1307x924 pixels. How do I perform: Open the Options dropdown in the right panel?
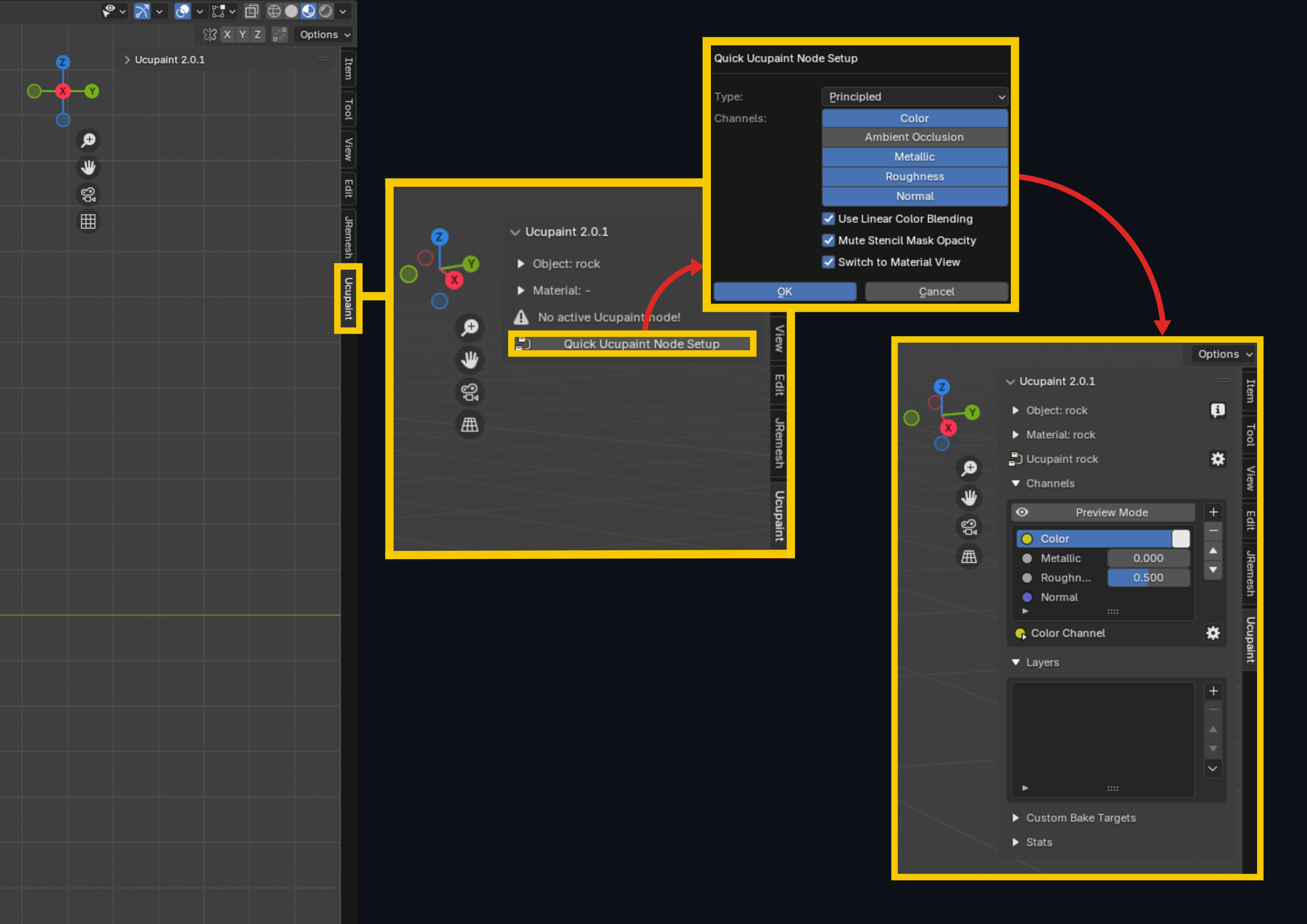pyautogui.click(x=1224, y=354)
